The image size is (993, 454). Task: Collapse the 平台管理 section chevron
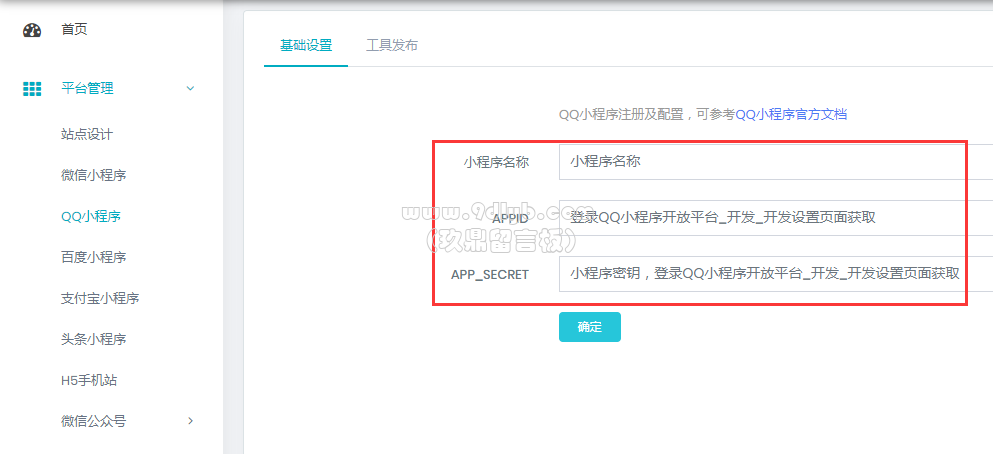coord(190,89)
